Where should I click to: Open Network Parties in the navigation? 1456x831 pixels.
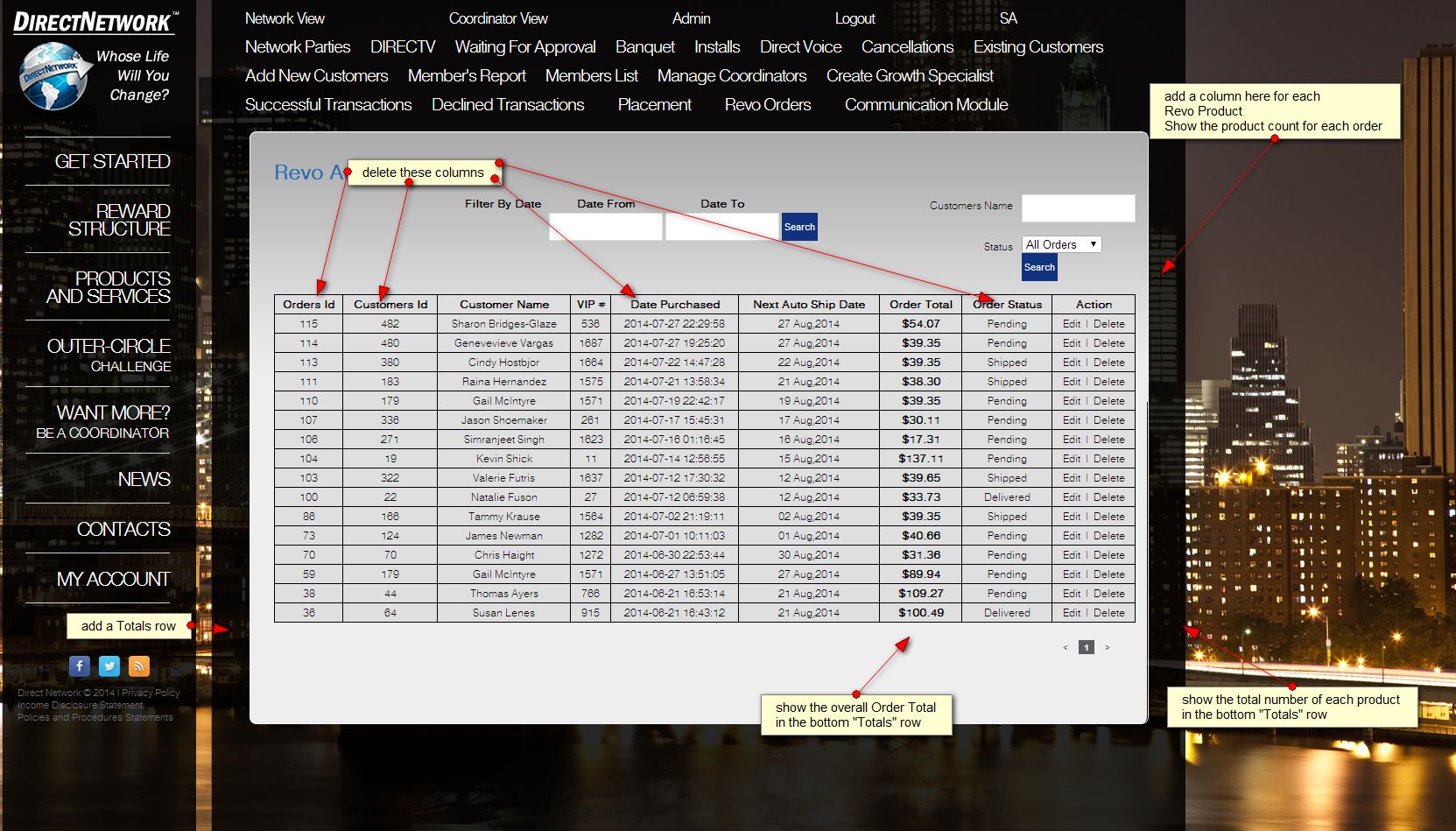(x=298, y=47)
